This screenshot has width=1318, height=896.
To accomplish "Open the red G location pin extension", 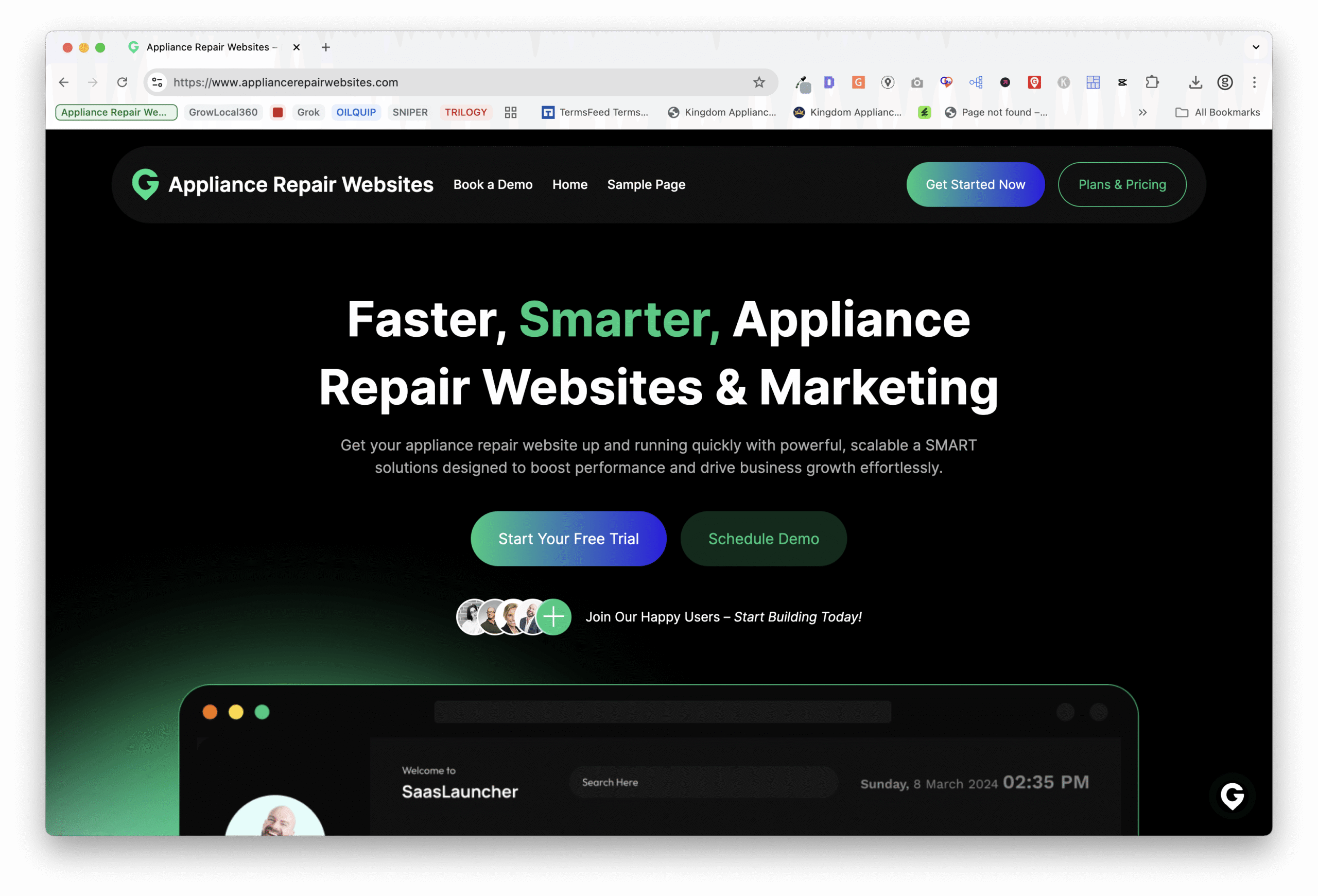I will tap(1034, 82).
